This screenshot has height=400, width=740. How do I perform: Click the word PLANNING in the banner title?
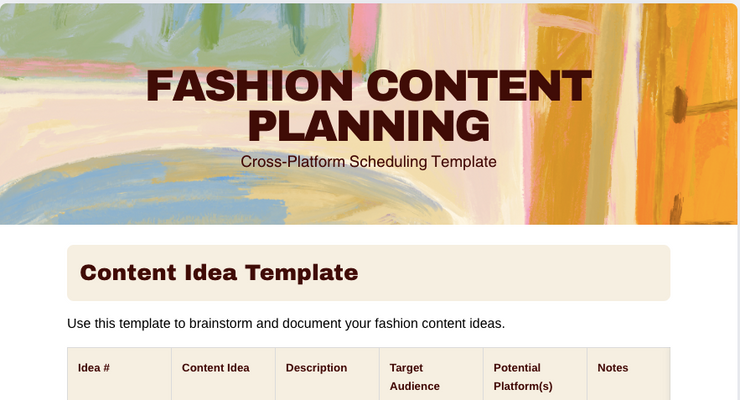(368, 126)
